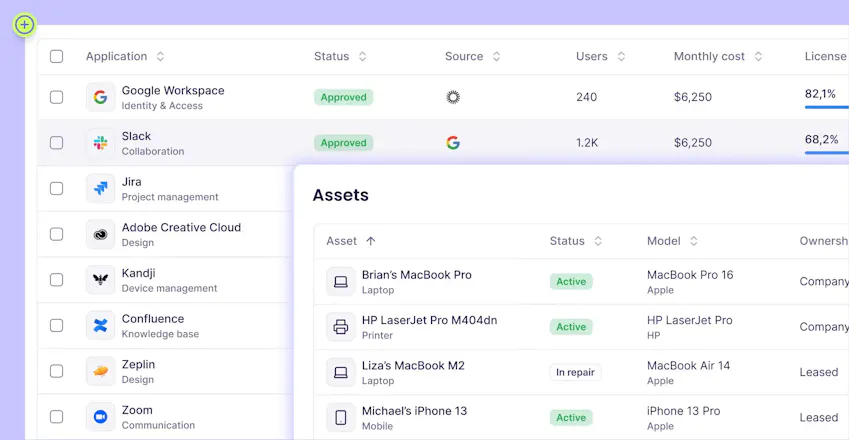Viewport: 849px width, 440px height.
Task: Click the Zeplin app icon
Action: click(x=100, y=371)
